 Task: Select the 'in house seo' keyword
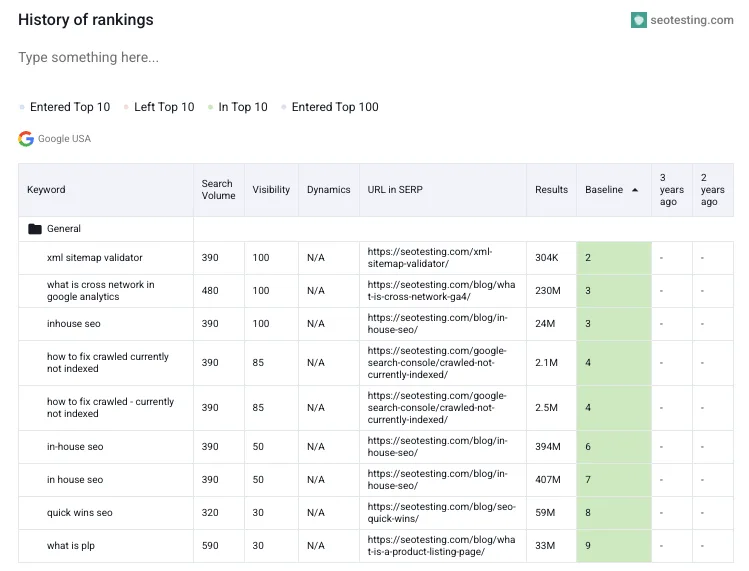click(x=75, y=480)
